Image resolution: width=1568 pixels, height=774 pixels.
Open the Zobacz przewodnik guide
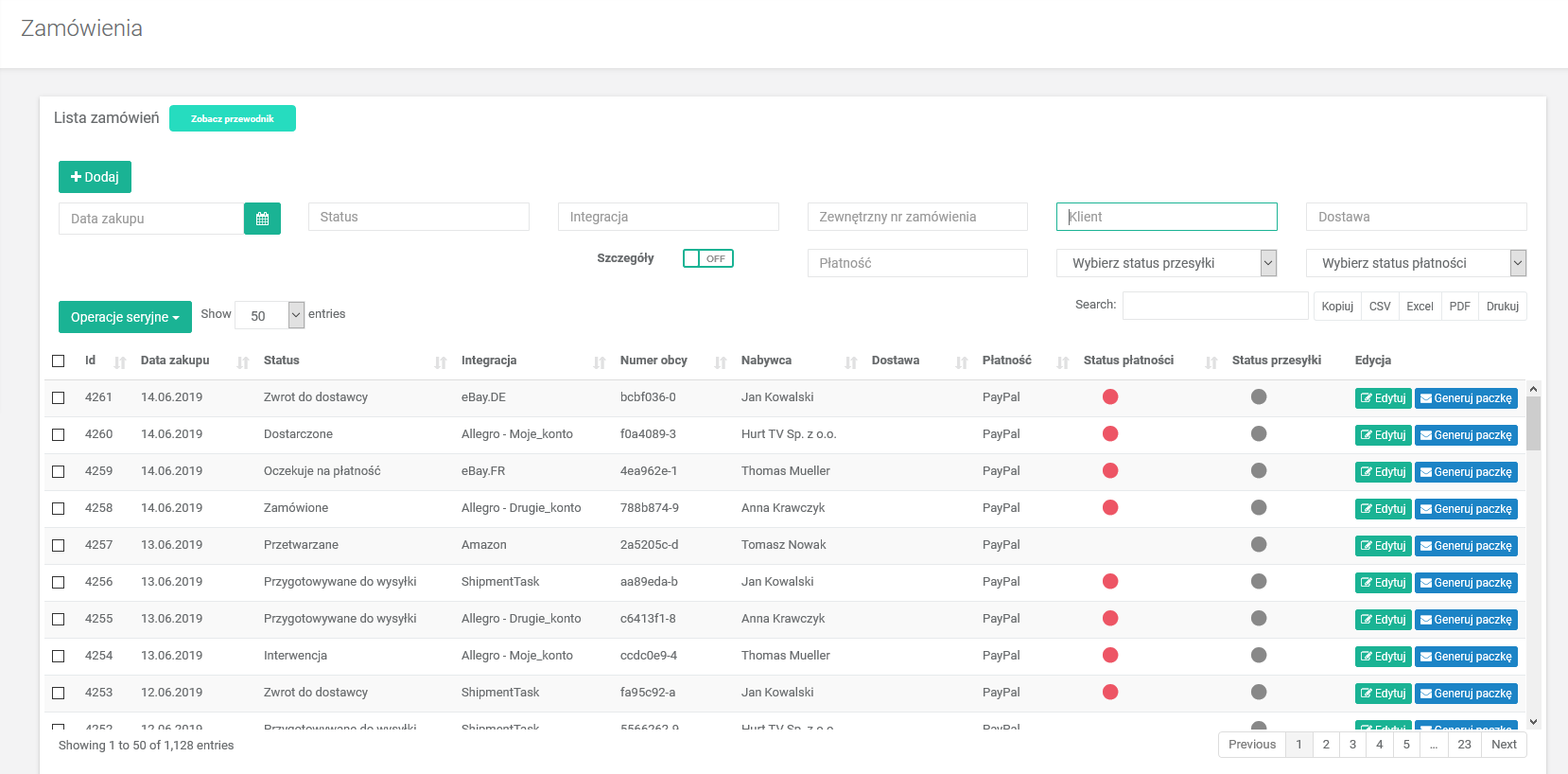(232, 118)
